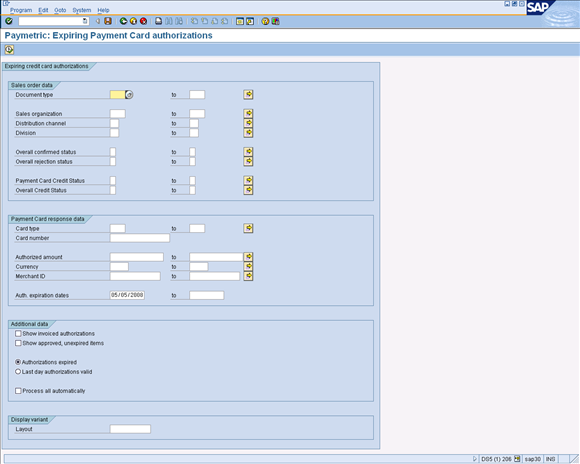Click the Card number input field
This screenshot has height=464, width=580.
(x=140, y=238)
